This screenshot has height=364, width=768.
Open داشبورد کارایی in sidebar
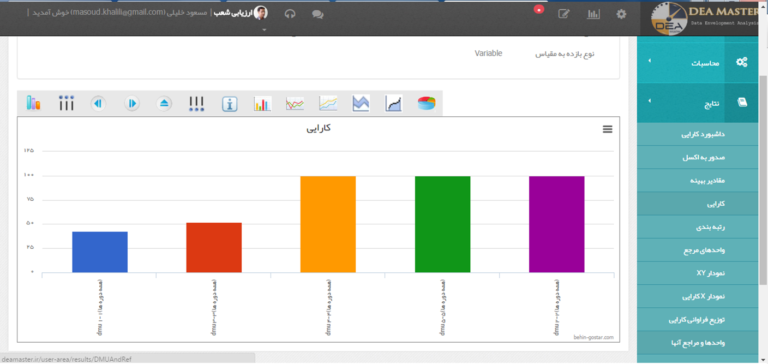coord(697,134)
